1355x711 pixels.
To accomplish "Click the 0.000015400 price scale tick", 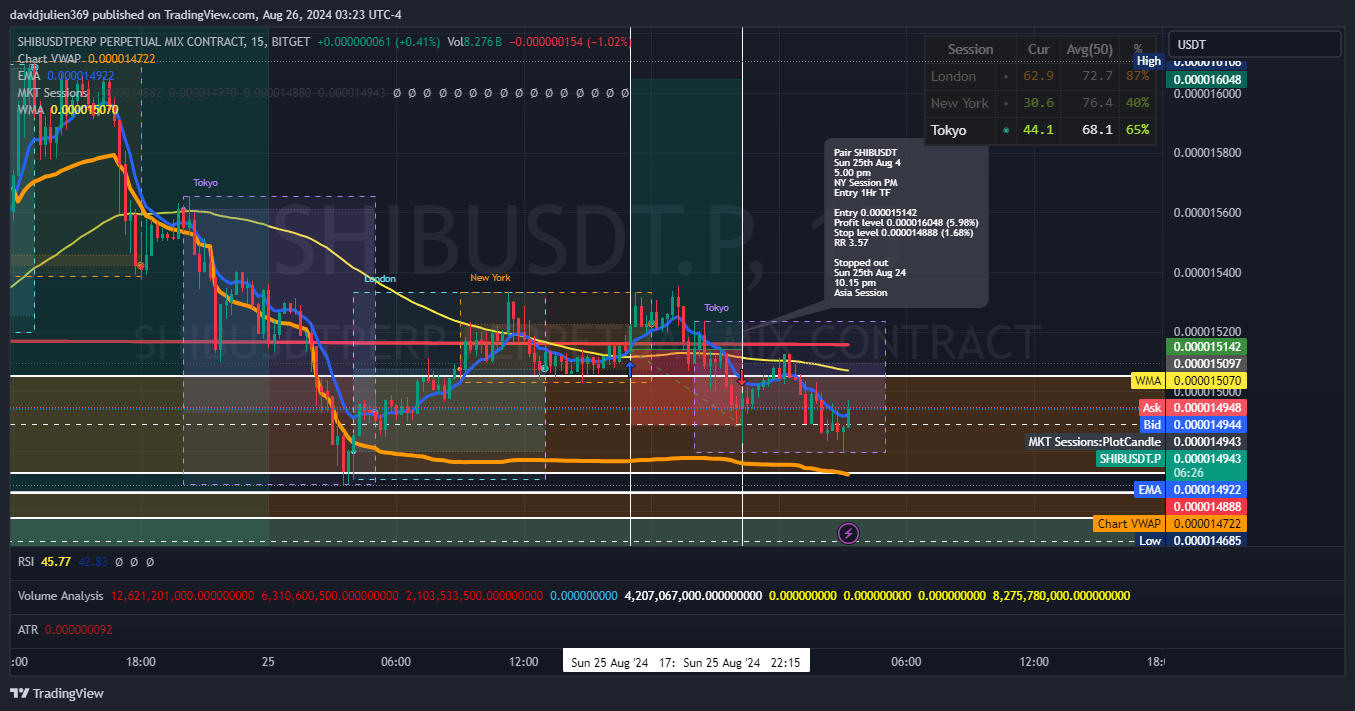I will coord(1207,273).
